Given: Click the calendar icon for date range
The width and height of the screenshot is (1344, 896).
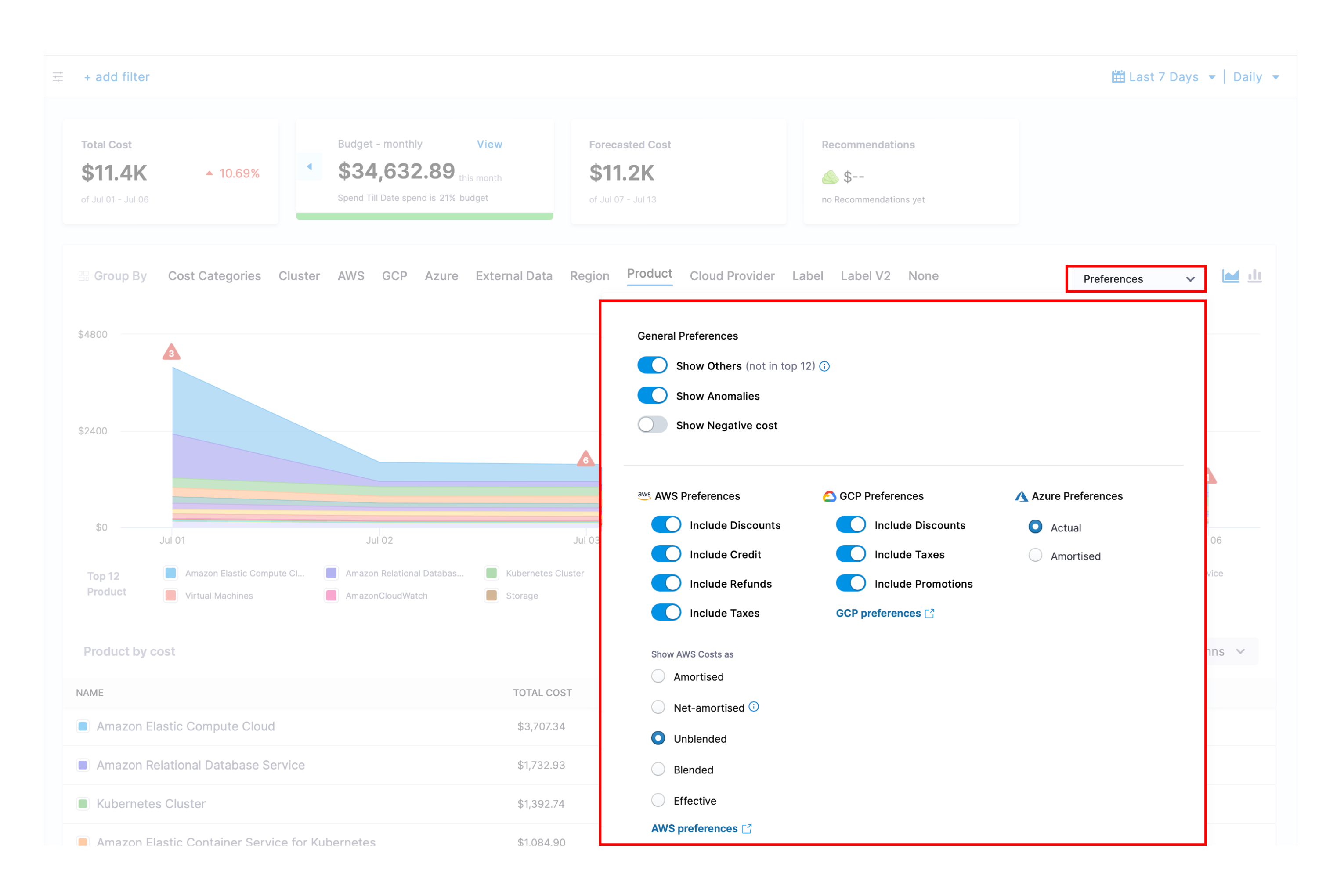Looking at the screenshot, I should tap(1118, 77).
